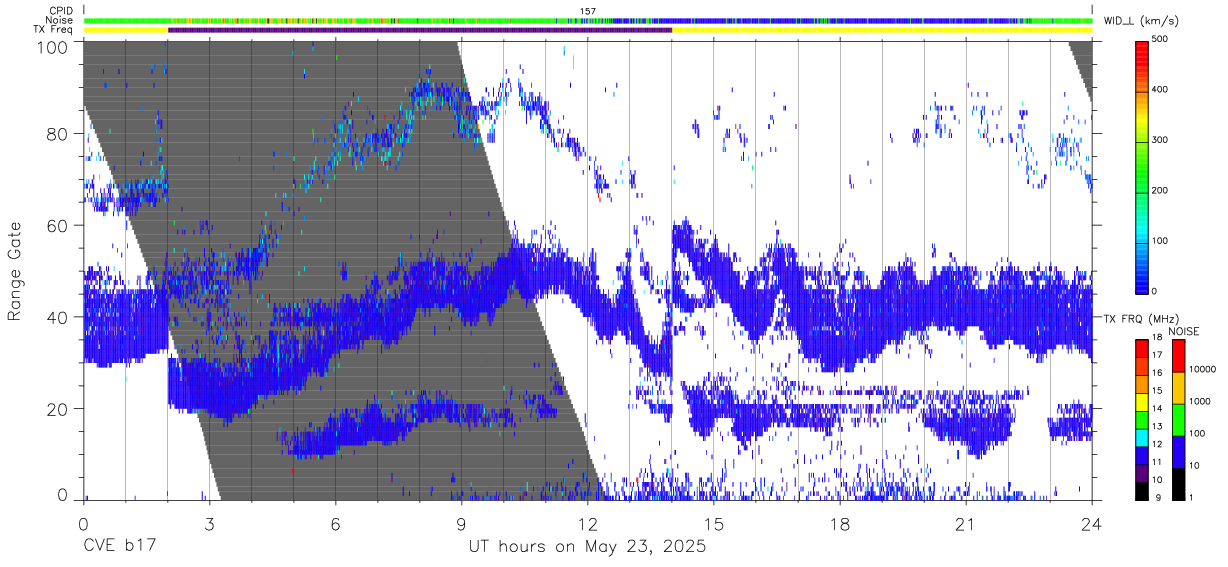Click the y-axis tick label 100

pyautogui.click(x=54, y=46)
